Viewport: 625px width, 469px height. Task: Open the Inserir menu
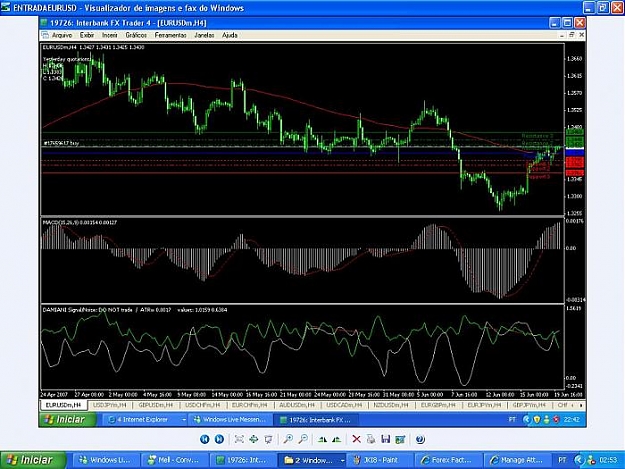110,35
